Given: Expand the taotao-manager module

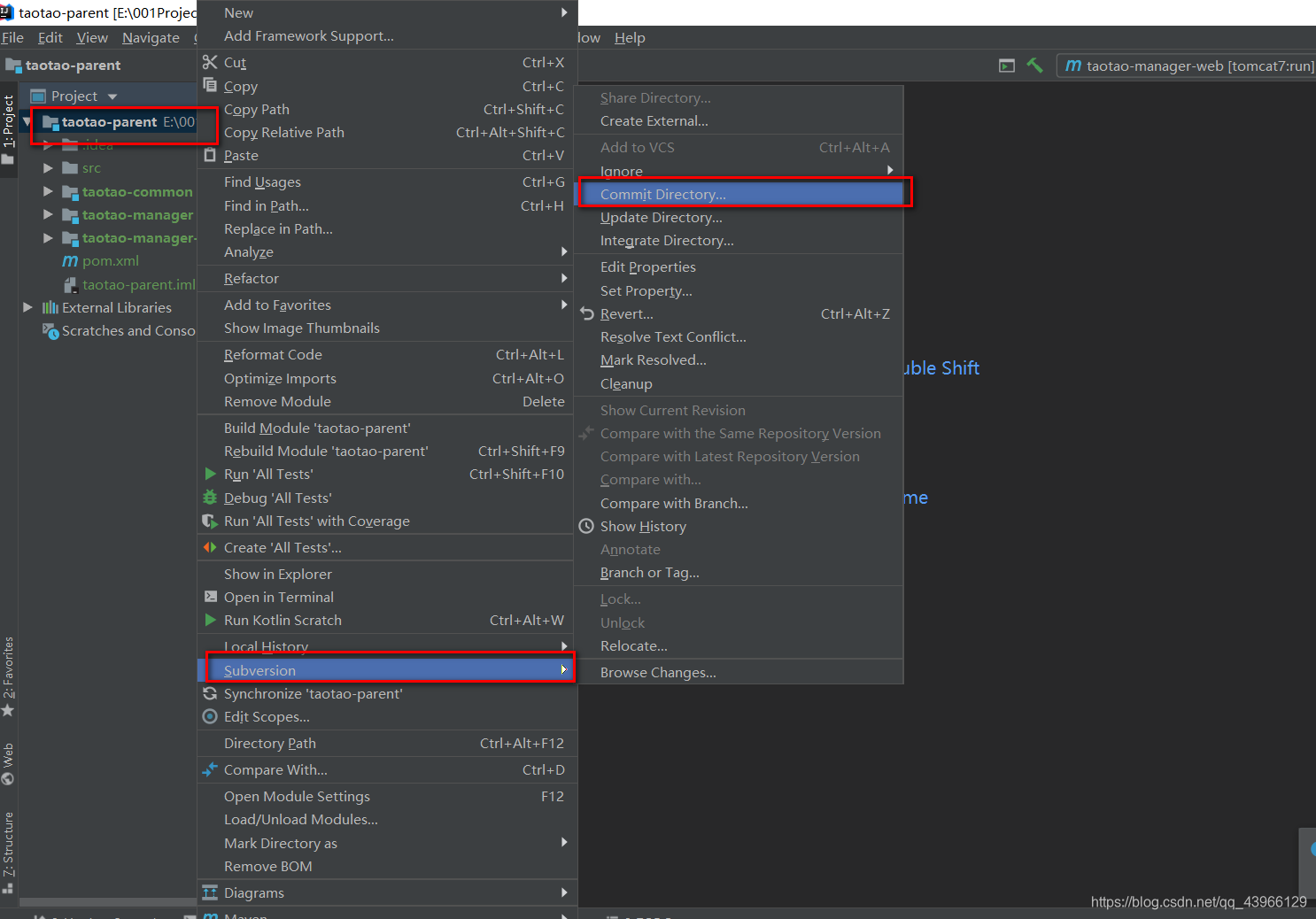Looking at the screenshot, I should pyautogui.click(x=48, y=214).
